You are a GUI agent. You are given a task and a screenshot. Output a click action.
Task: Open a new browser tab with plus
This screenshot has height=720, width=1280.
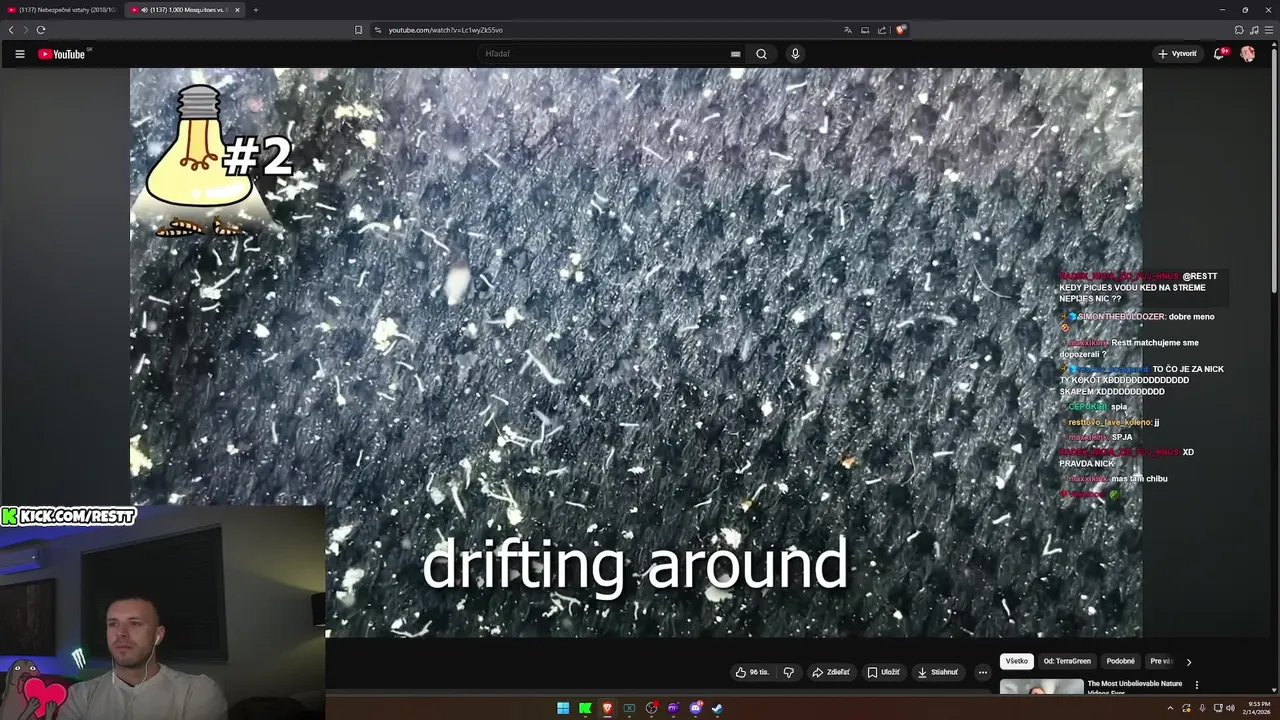(255, 10)
